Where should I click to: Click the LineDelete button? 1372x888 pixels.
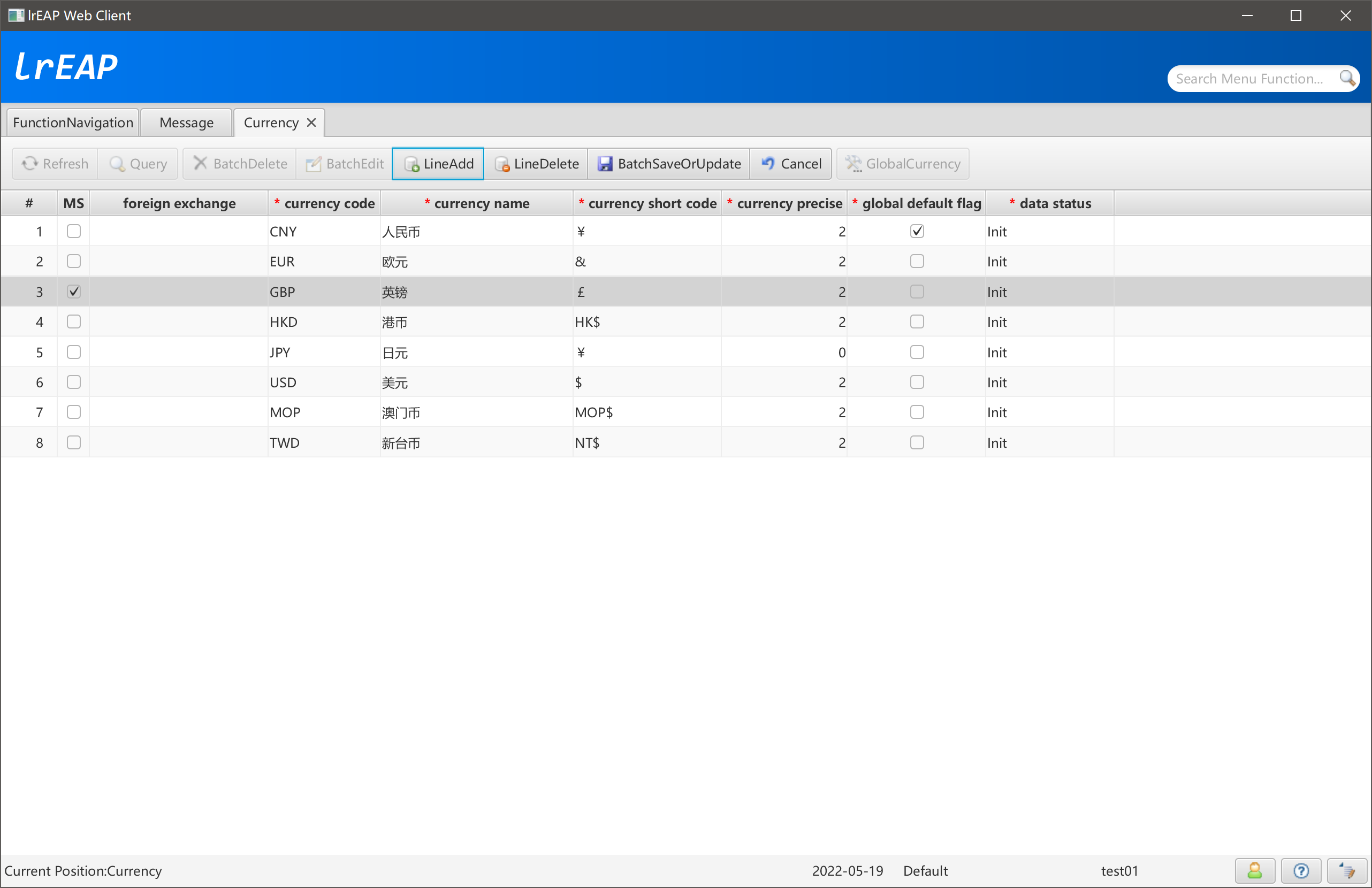coord(536,164)
